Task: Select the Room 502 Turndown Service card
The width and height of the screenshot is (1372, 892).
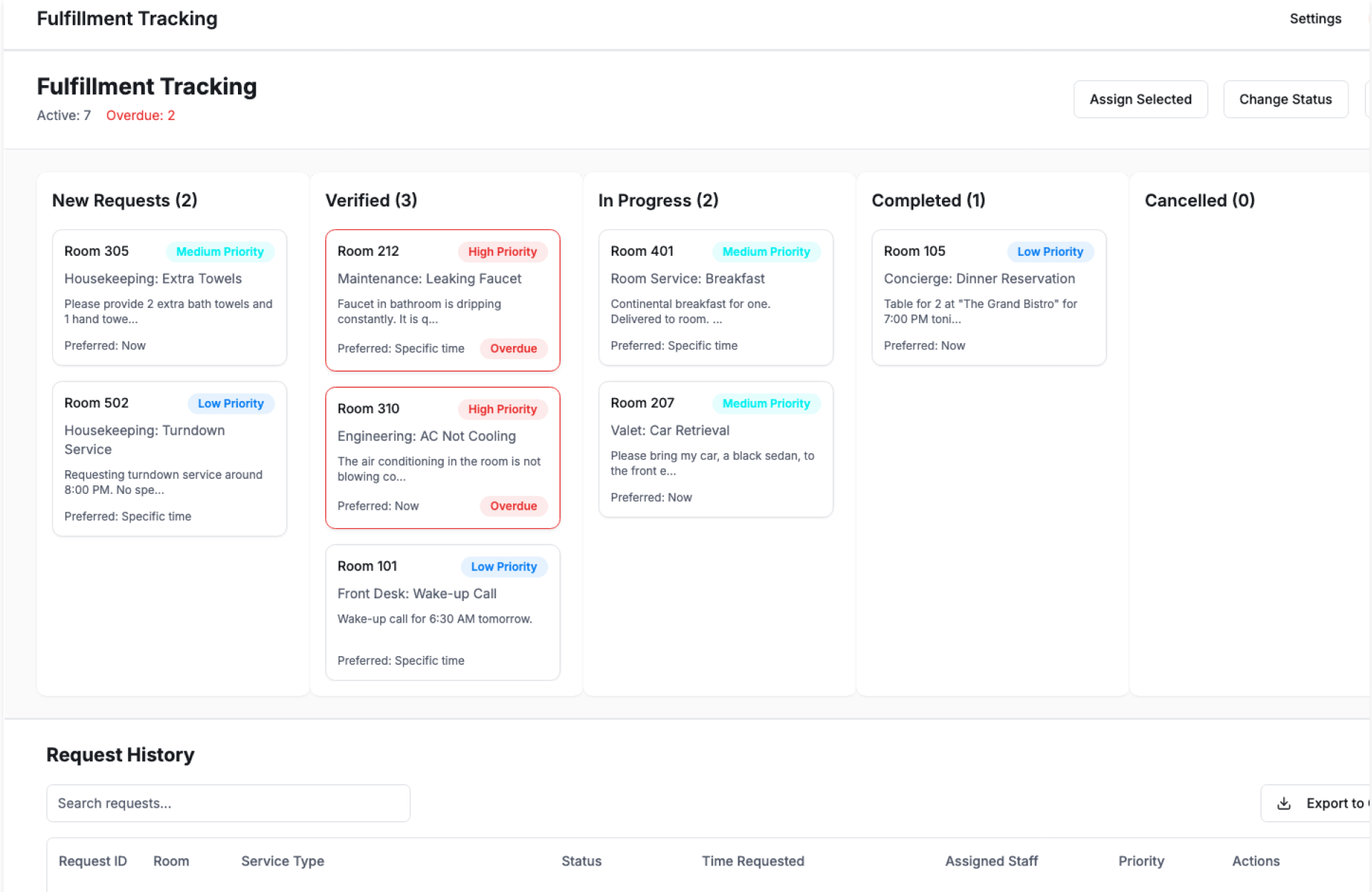Action: (x=169, y=458)
